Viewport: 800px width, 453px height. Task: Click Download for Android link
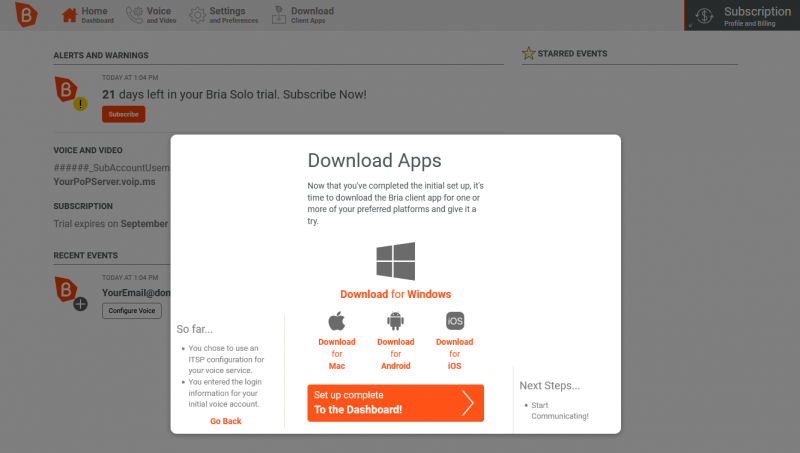(x=395, y=354)
